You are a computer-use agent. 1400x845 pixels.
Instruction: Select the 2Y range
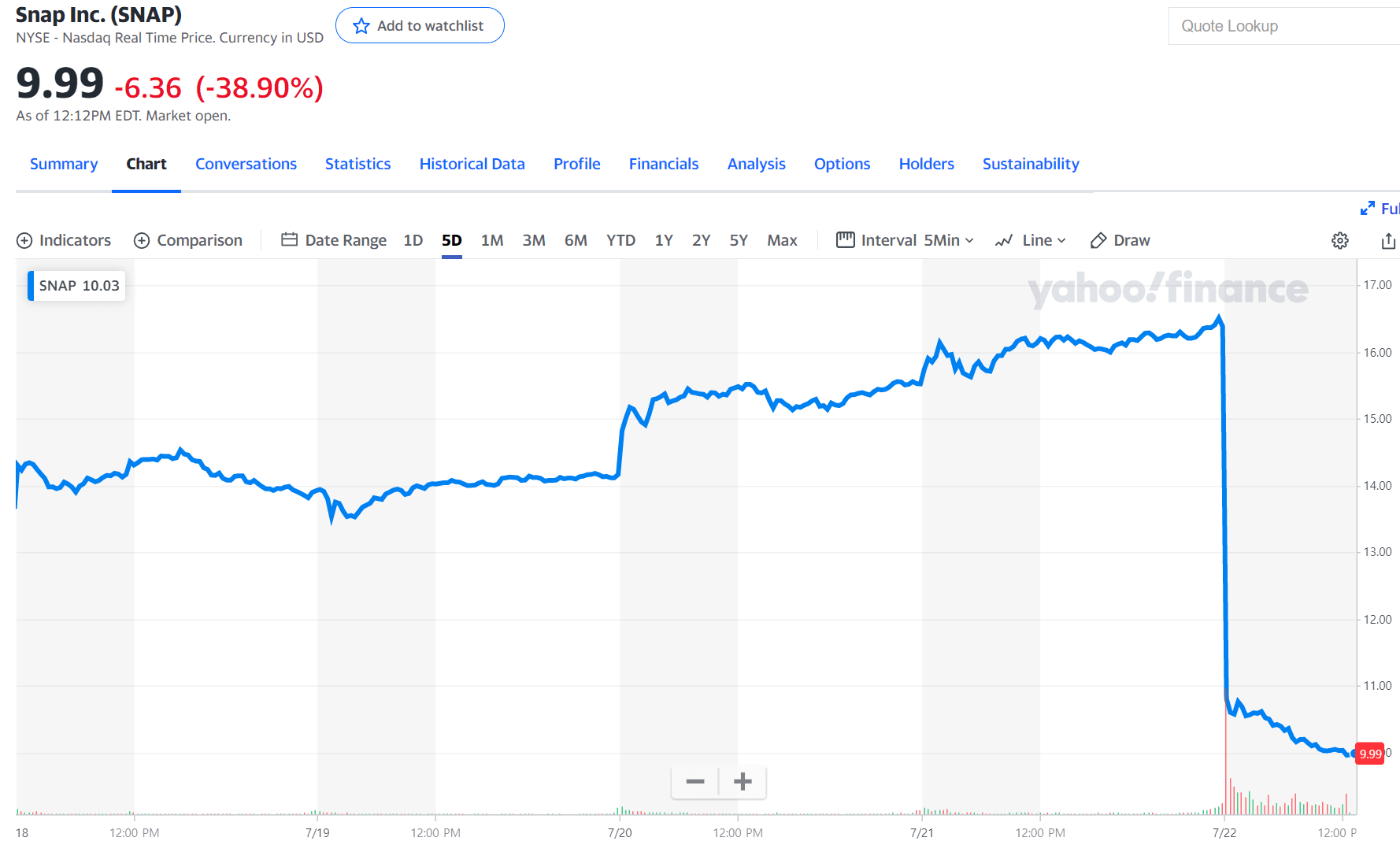click(701, 240)
